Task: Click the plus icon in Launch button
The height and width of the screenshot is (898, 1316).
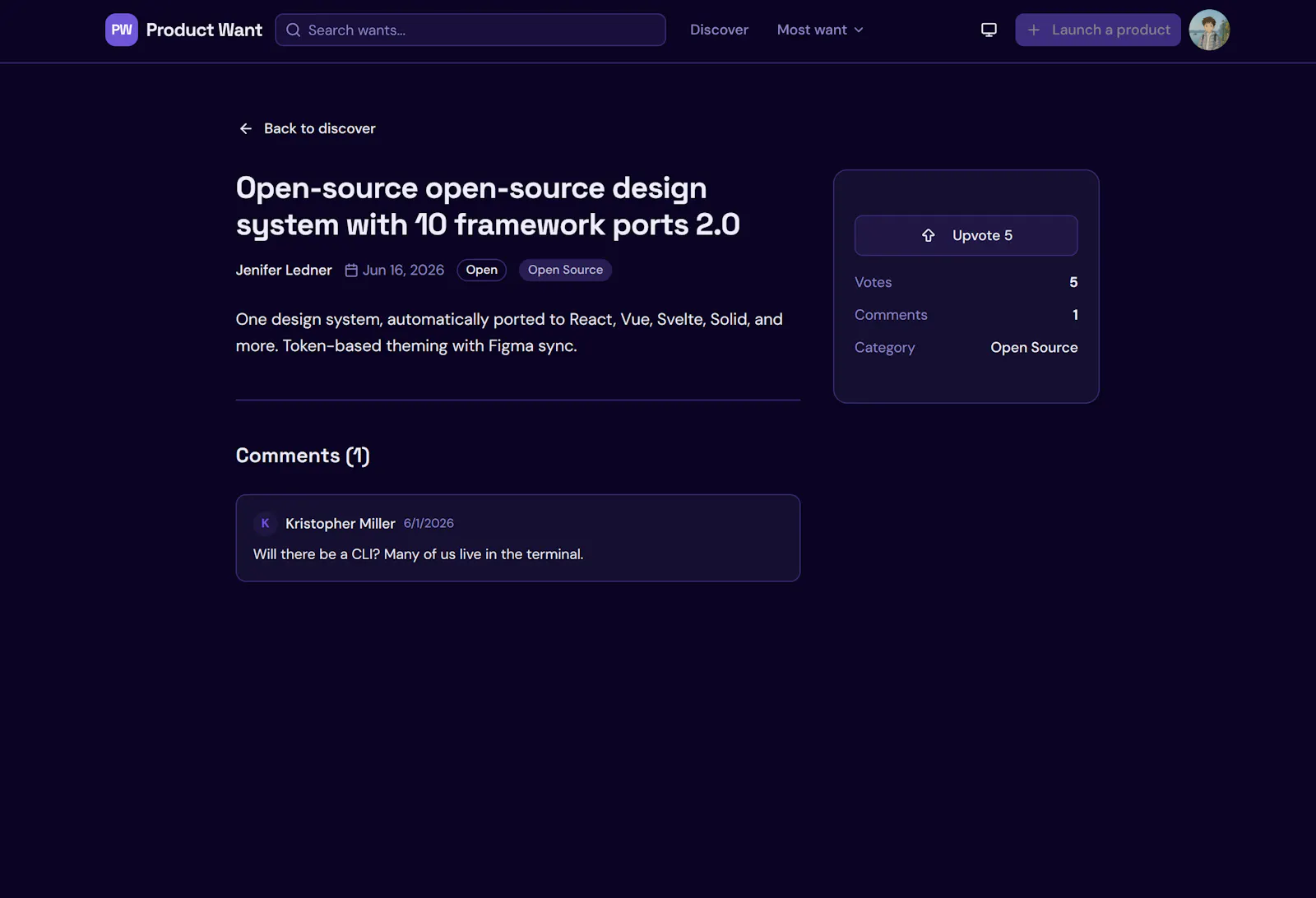Action: (x=1034, y=30)
